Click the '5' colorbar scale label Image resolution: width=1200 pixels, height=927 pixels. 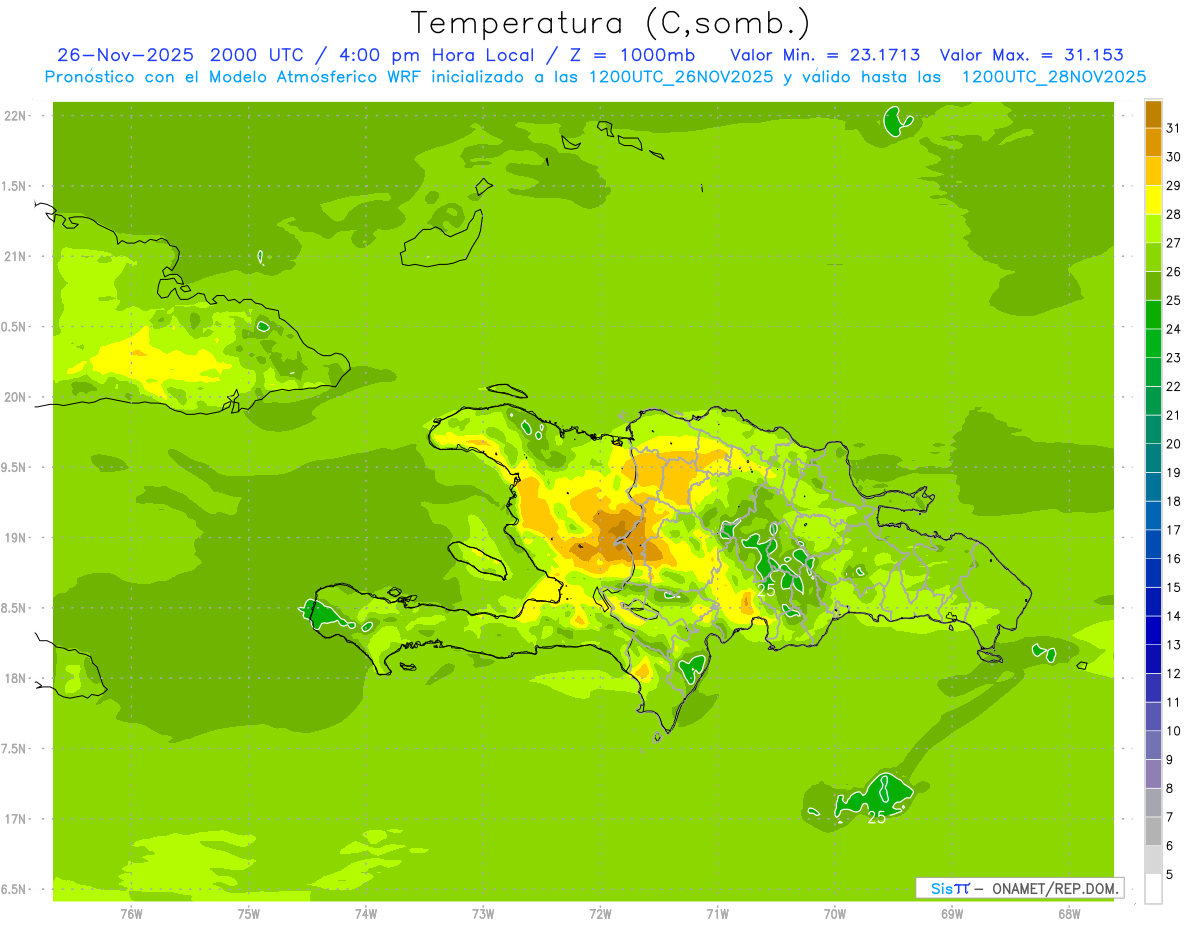point(1170,875)
